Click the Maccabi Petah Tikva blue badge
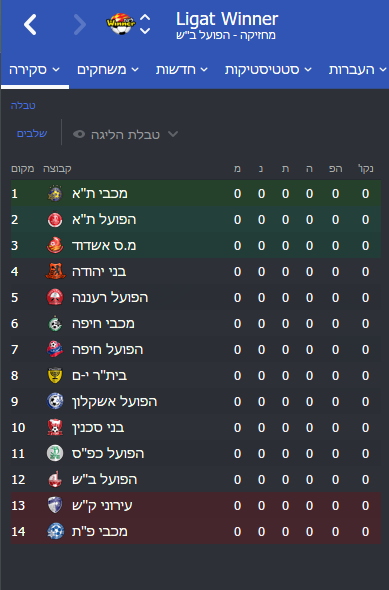This screenshot has width=389, height=590. [x=55, y=531]
